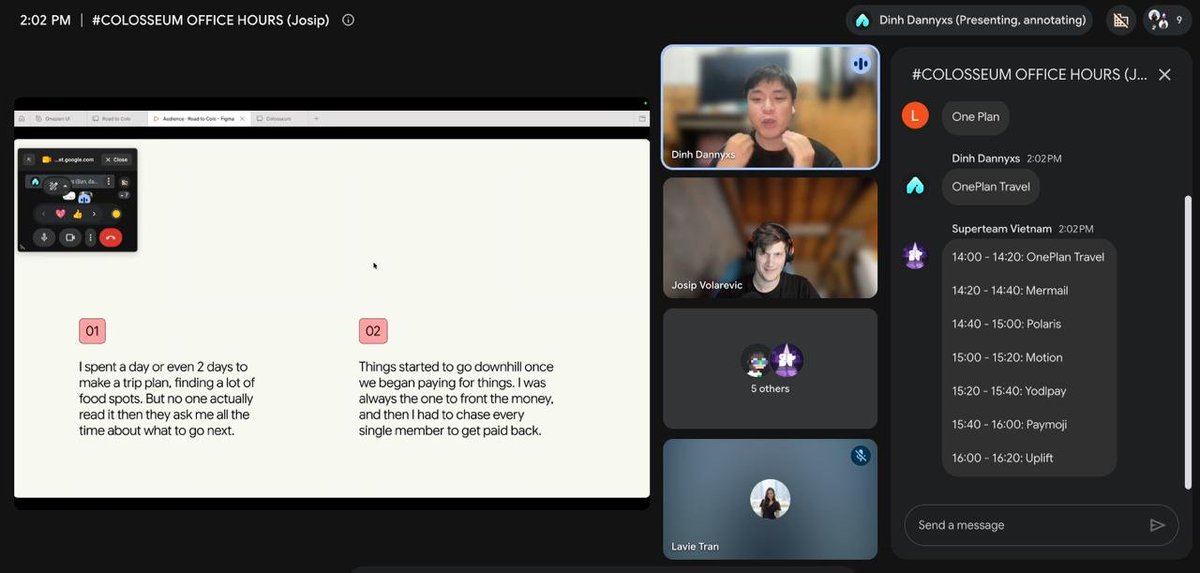Click the '02' label on the slide
1200x573 pixels.
373,331
